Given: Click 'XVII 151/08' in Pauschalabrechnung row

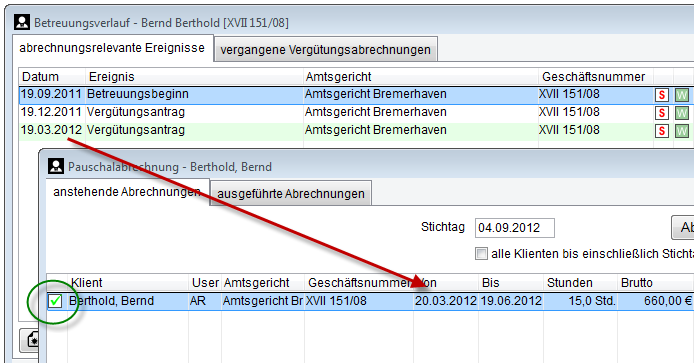Looking at the screenshot, I should [x=359, y=301].
